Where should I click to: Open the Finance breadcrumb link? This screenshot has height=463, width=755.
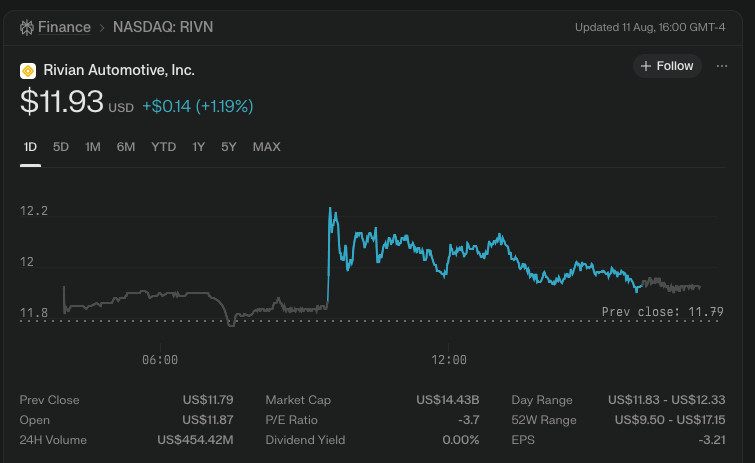[x=64, y=27]
